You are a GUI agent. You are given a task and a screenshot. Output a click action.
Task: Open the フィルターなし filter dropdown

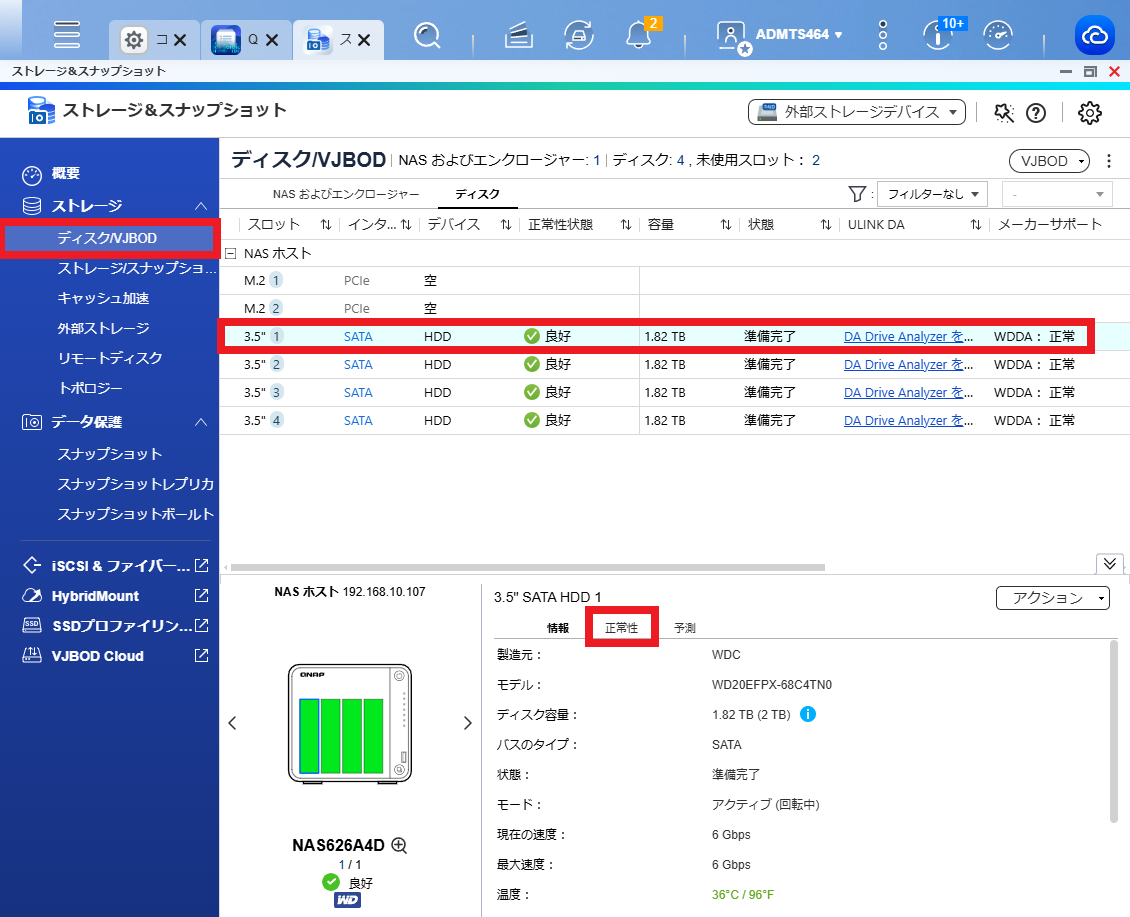point(932,194)
